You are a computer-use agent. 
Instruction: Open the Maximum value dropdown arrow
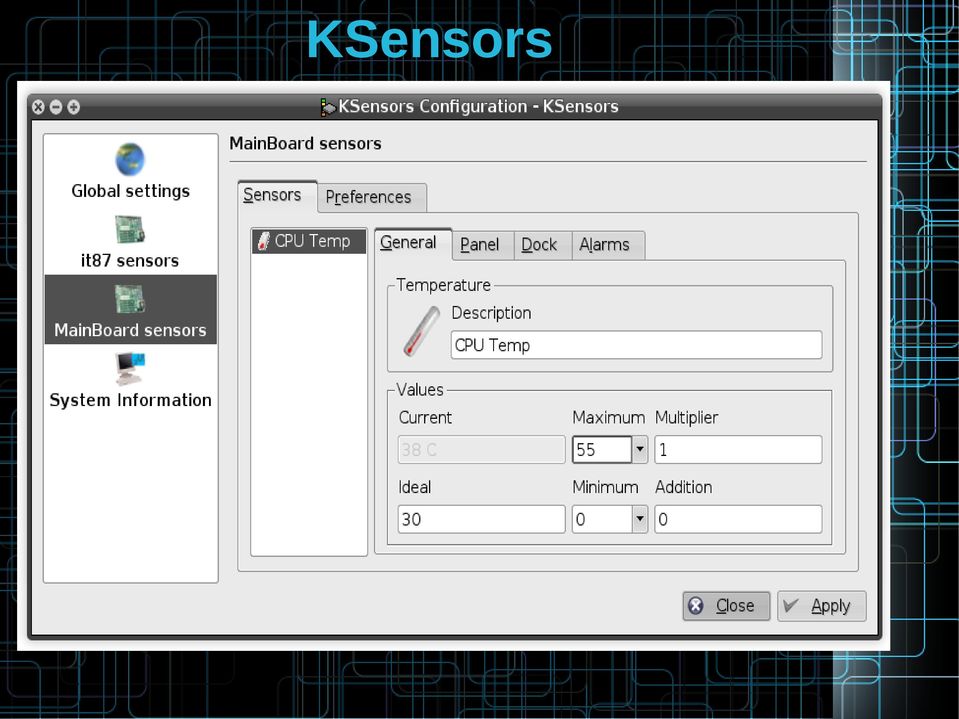pos(640,449)
